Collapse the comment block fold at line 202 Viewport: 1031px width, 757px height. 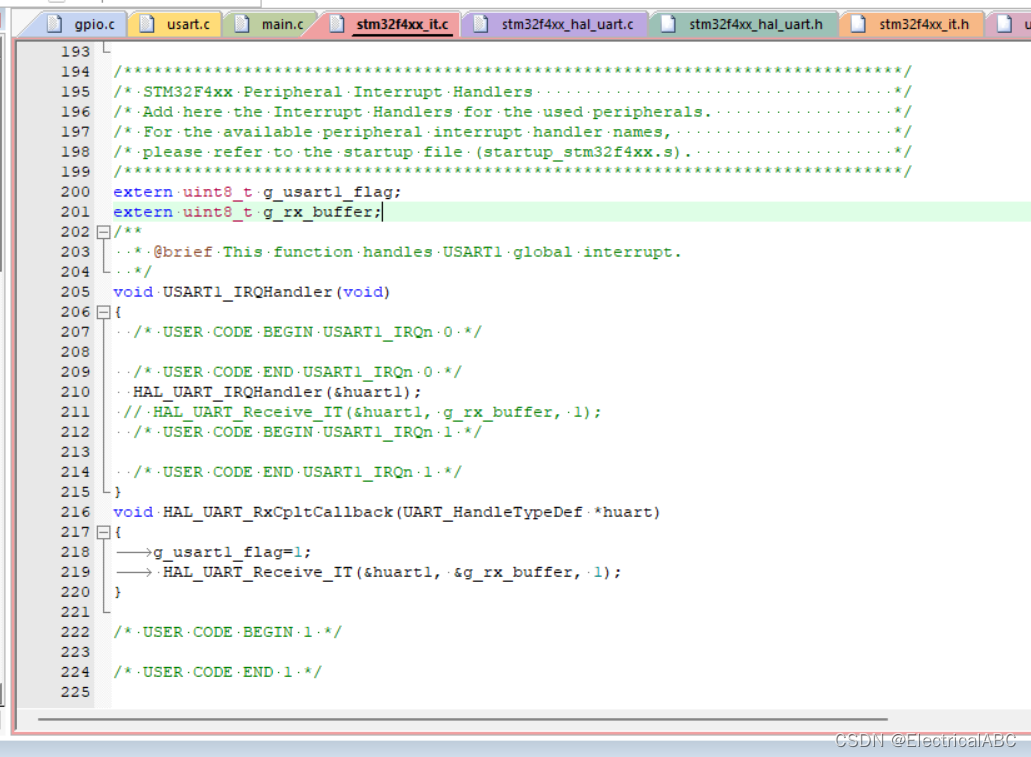105,231
